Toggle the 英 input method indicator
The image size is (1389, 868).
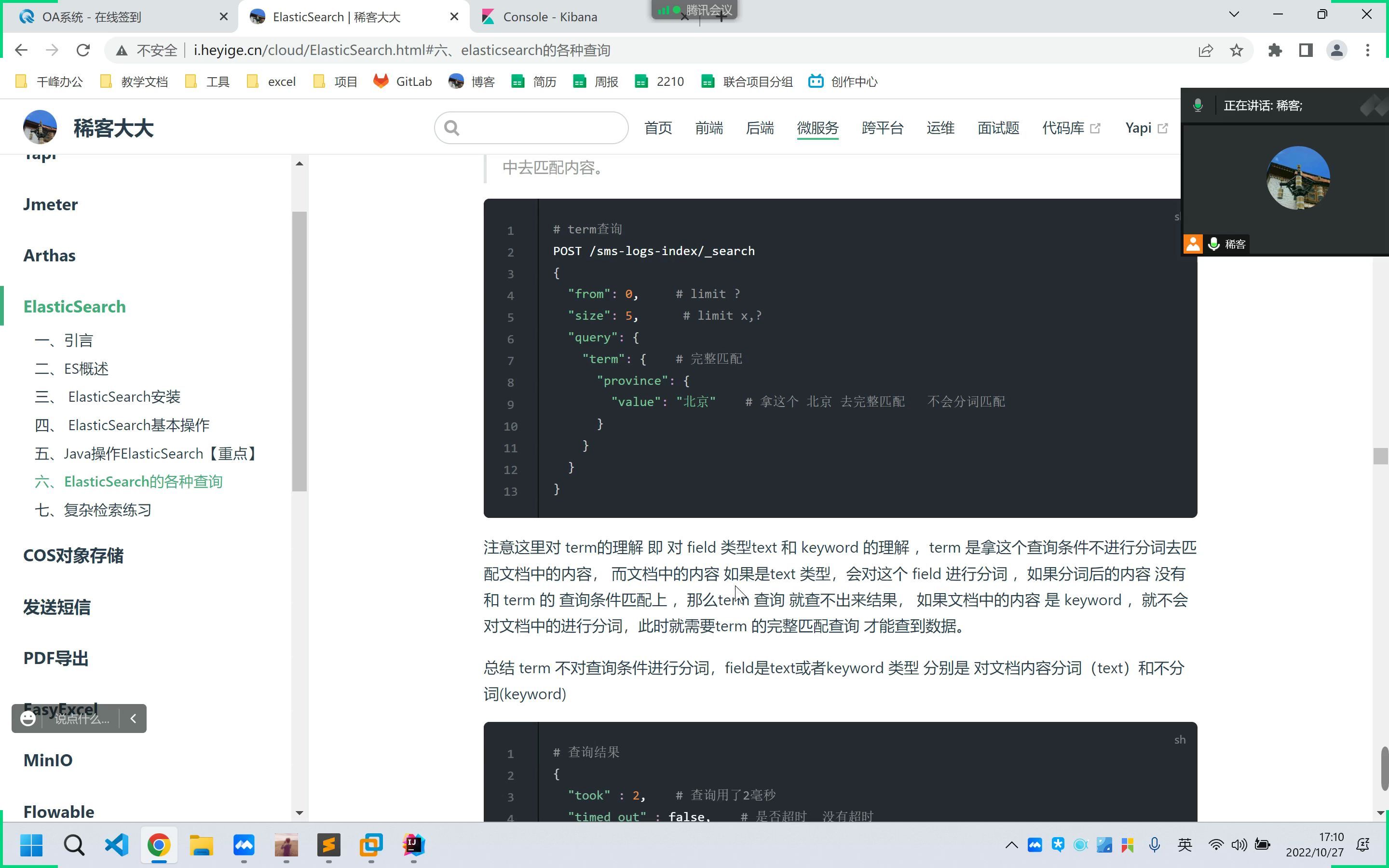pos(1185,844)
